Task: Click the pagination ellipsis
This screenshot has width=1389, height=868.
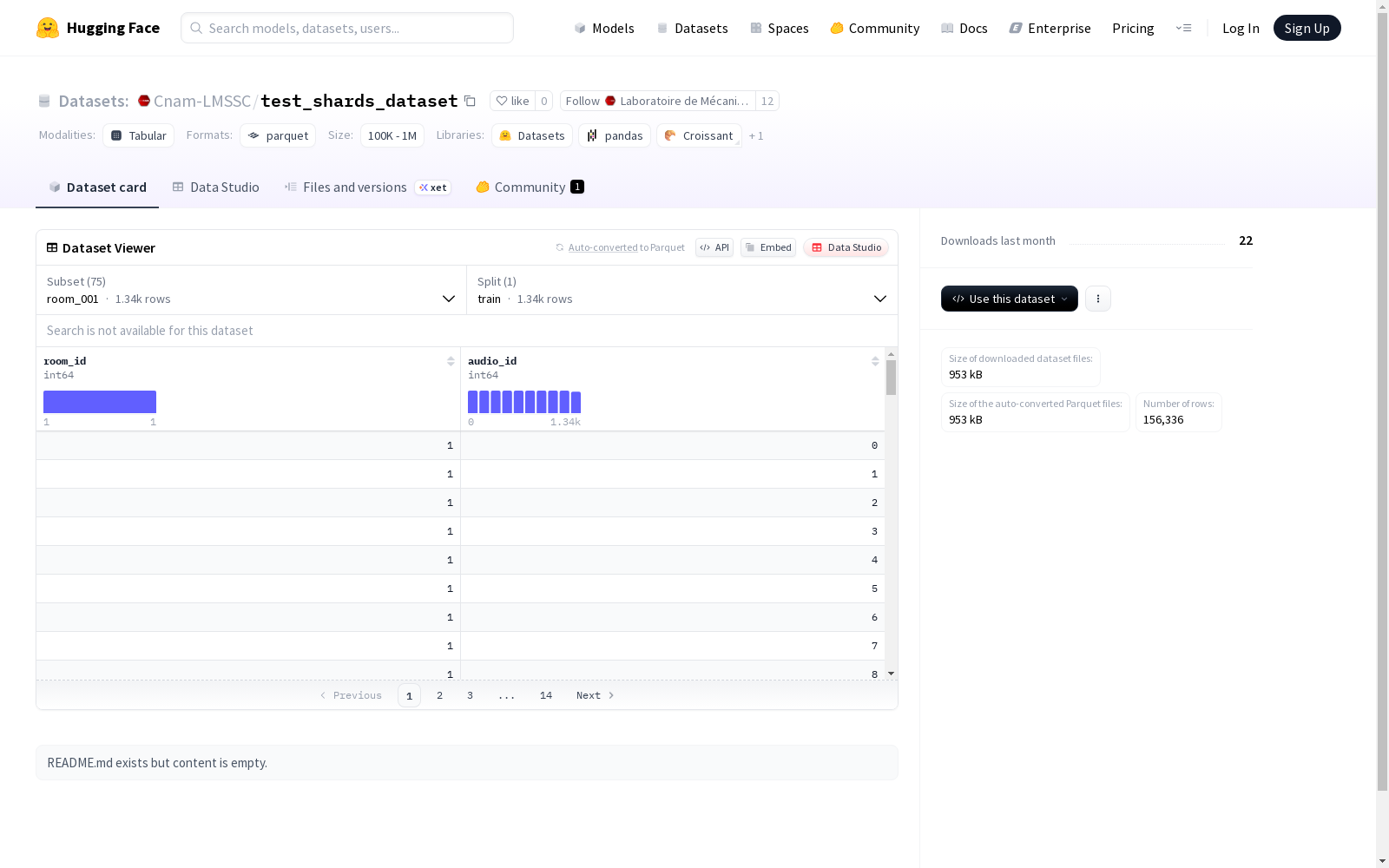Action: (x=507, y=695)
